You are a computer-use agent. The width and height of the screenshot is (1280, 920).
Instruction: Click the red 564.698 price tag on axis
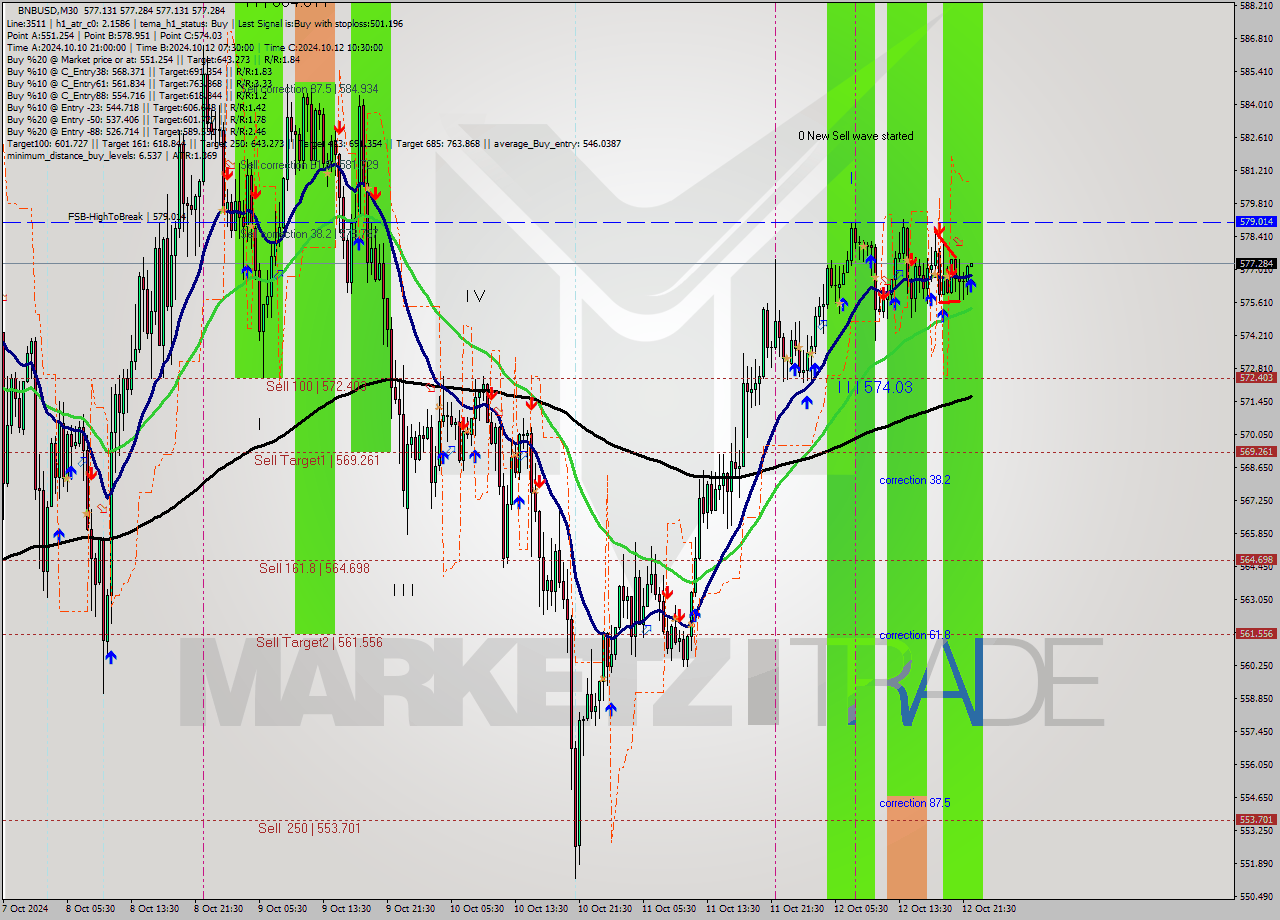coord(1256,560)
